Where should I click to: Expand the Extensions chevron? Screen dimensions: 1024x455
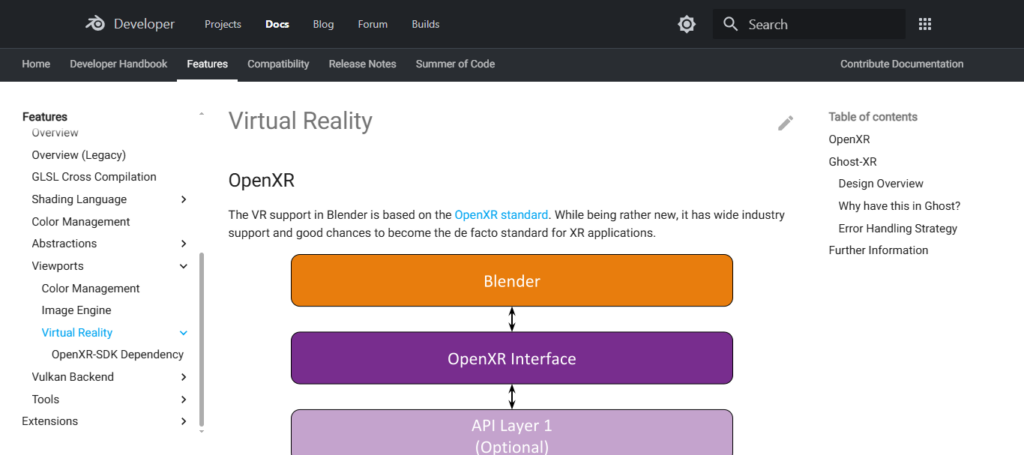coord(184,421)
